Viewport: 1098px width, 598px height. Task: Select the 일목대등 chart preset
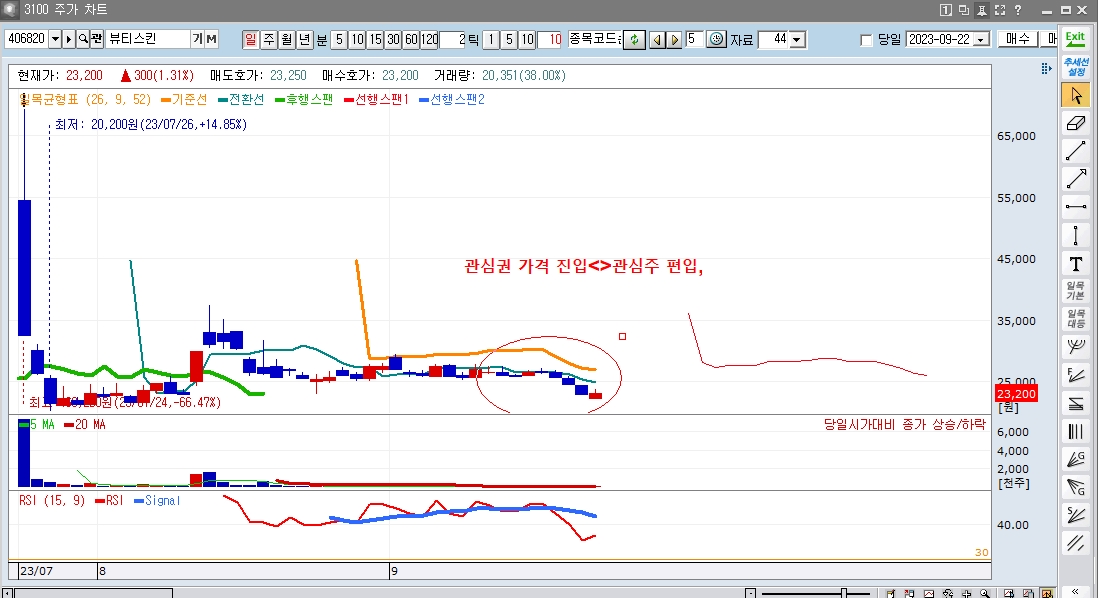1076,319
